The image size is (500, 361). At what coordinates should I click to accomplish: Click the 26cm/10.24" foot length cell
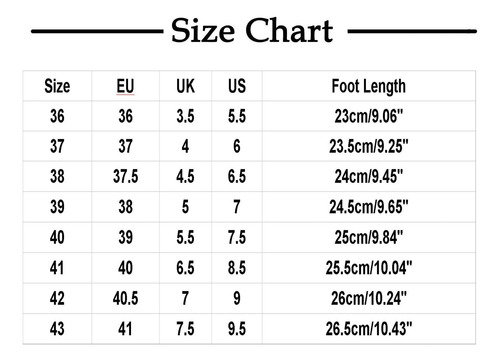[x=369, y=298]
